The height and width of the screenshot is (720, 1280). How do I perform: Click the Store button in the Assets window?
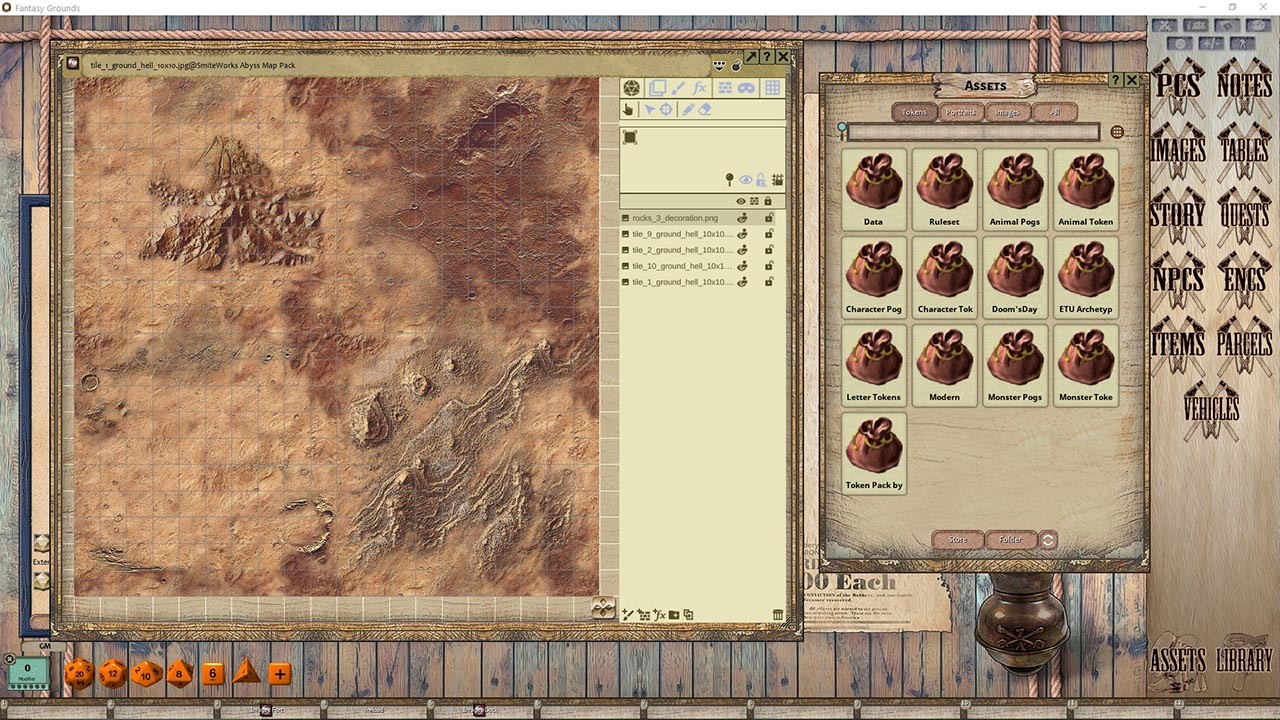click(x=956, y=539)
